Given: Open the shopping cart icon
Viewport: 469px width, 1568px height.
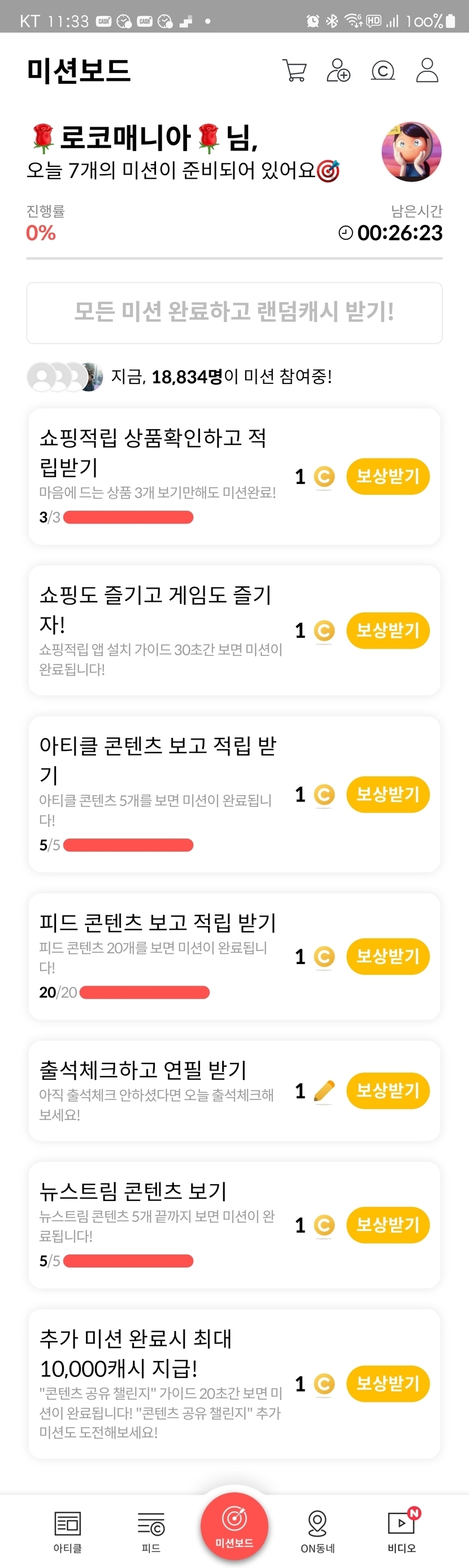Looking at the screenshot, I should (294, 71).
